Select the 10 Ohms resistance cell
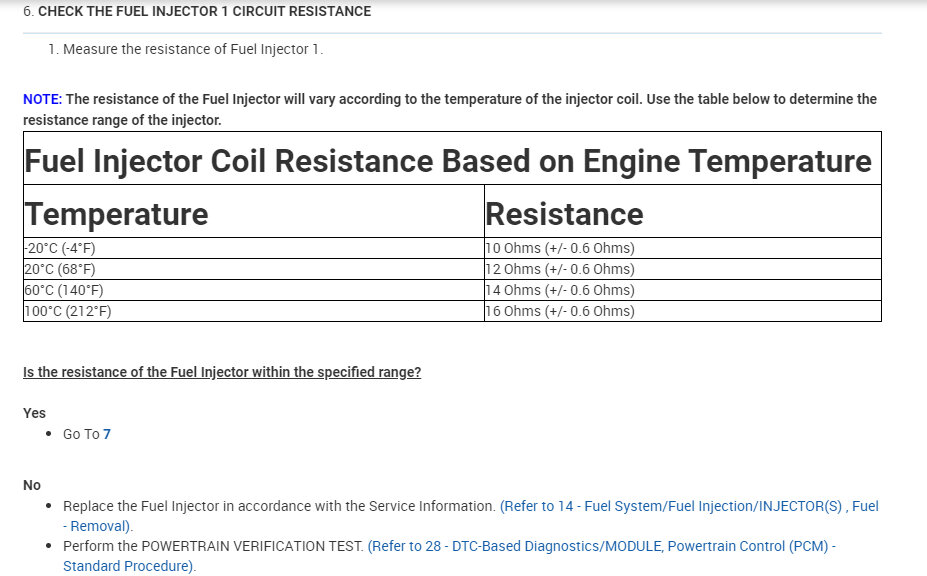Screen dimensions: 927x576 click(x=560, y=248)
